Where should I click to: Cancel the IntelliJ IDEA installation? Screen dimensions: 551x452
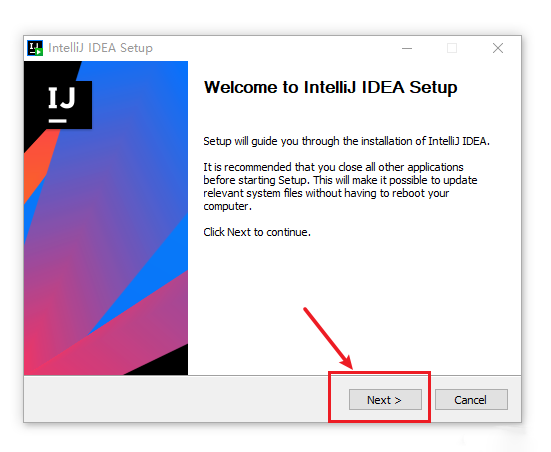[471, 399]
